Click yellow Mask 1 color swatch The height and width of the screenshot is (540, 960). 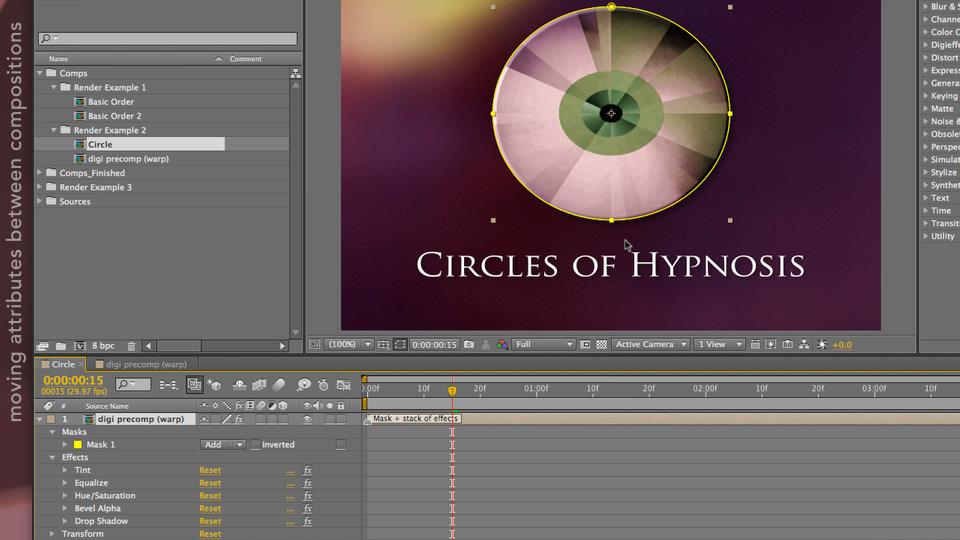click(x=78, y=445)
